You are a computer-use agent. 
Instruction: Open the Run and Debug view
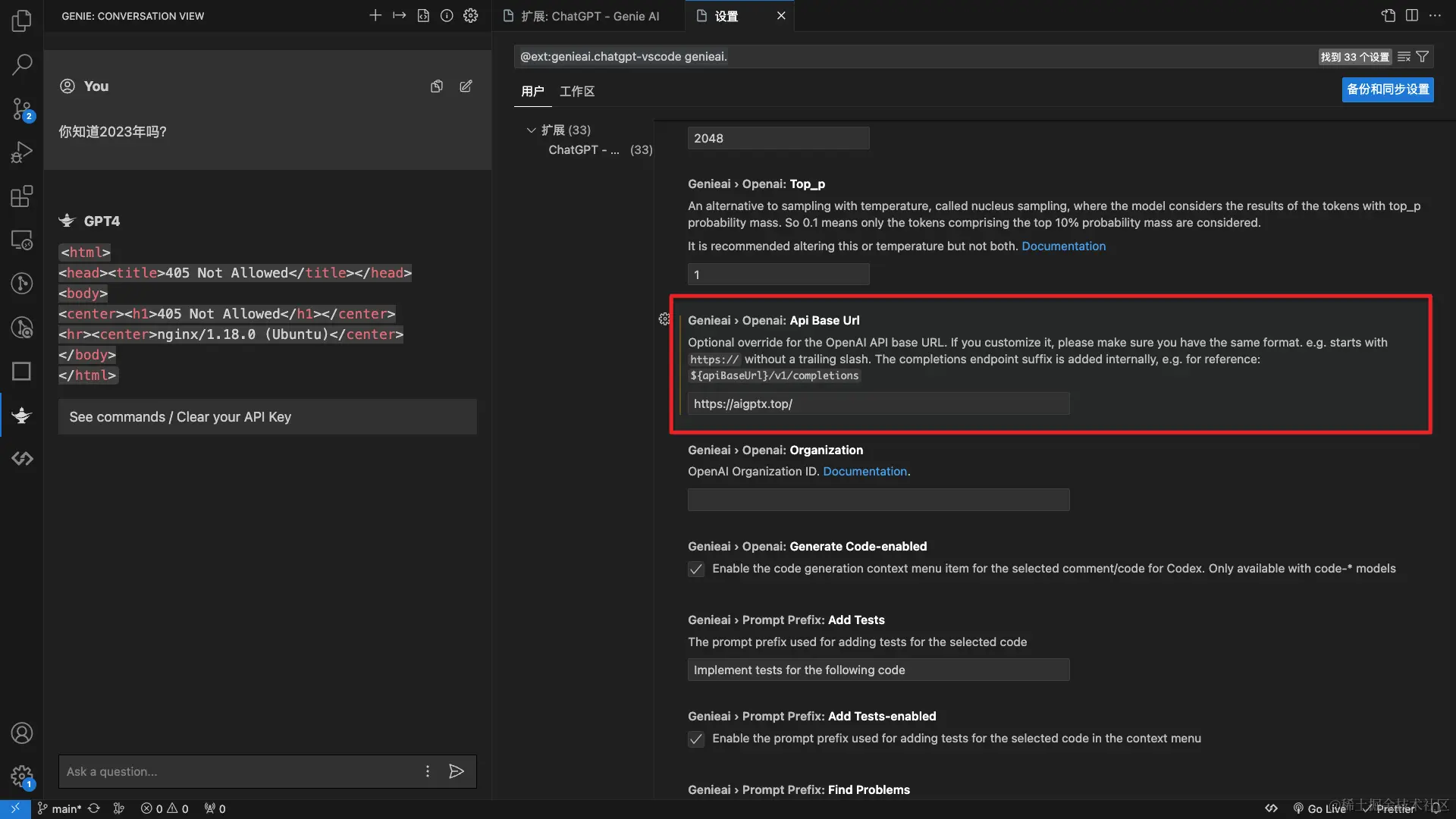[22, 152]
